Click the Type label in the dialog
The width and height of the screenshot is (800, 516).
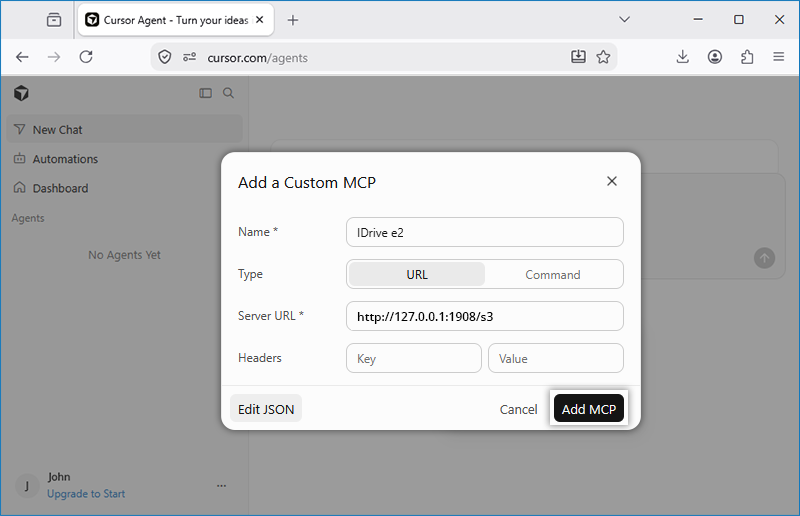[x=250, y=274]
